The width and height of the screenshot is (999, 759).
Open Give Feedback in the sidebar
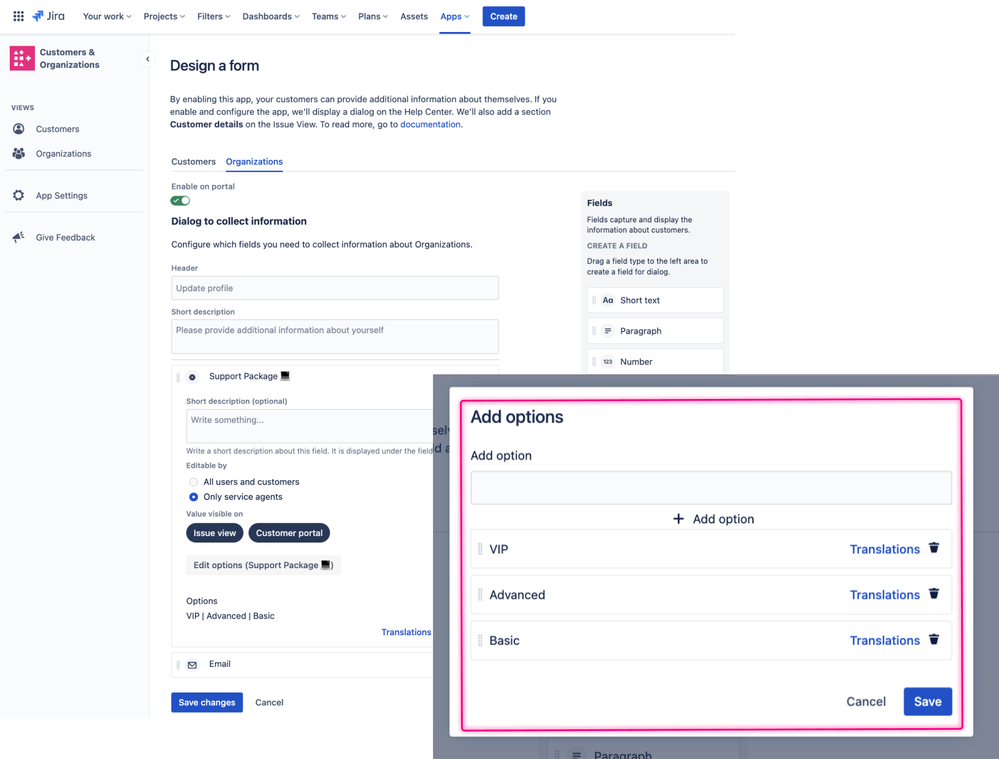pyautogui.click(x=66, y=237)
